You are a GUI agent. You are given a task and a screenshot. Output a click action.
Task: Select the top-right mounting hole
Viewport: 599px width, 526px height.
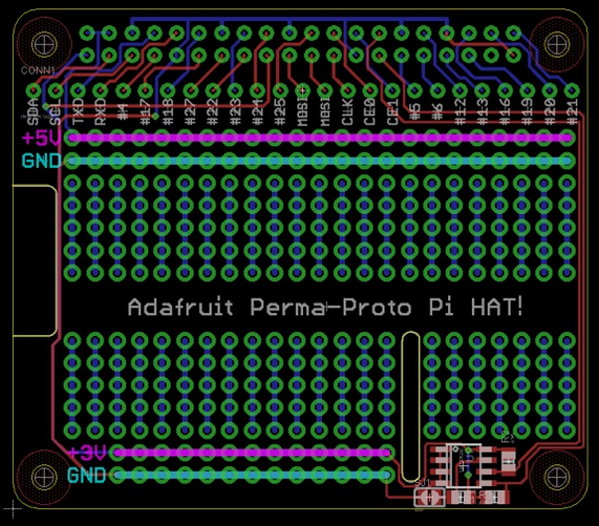click(x=557, y=45)
